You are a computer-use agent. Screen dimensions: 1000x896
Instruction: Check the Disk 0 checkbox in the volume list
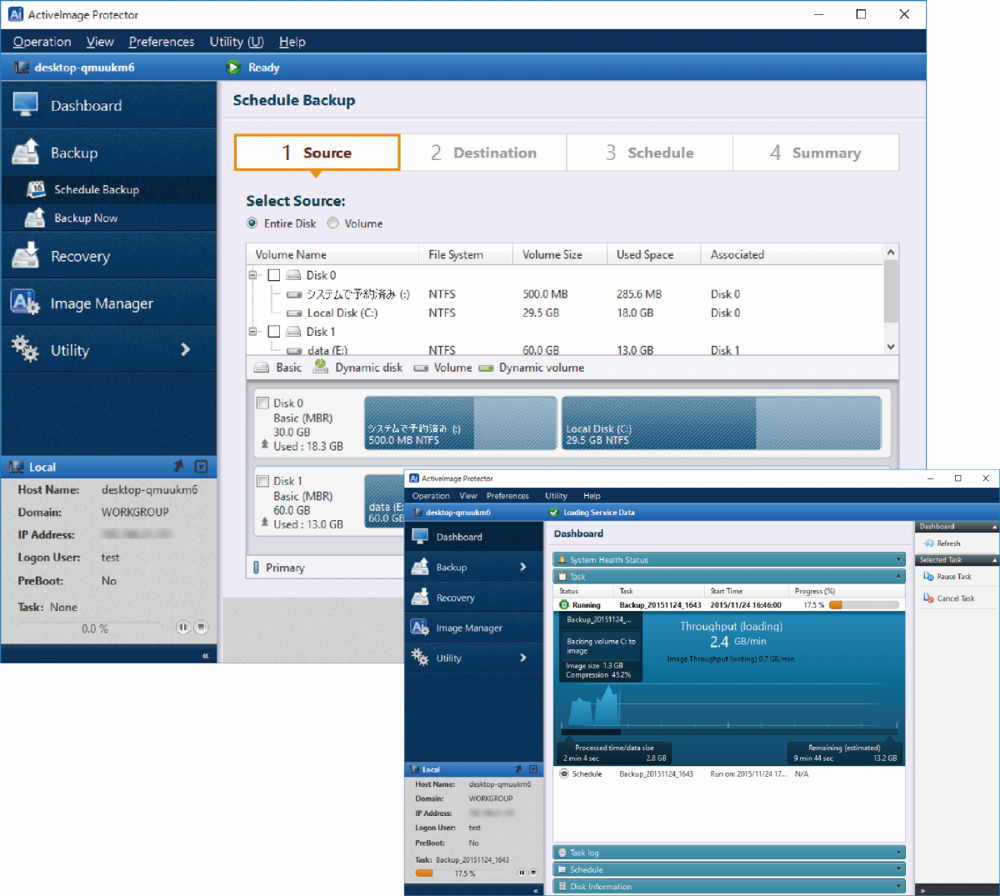tap(274, 275)
